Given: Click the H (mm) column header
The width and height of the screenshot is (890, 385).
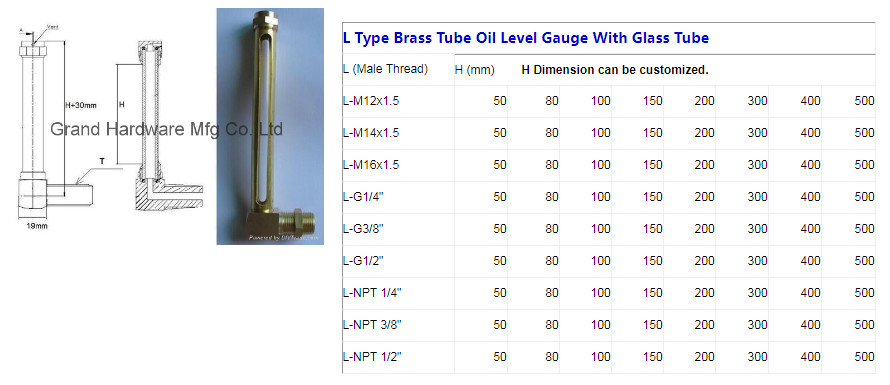Looking at the screenshot, I should 475,70.
